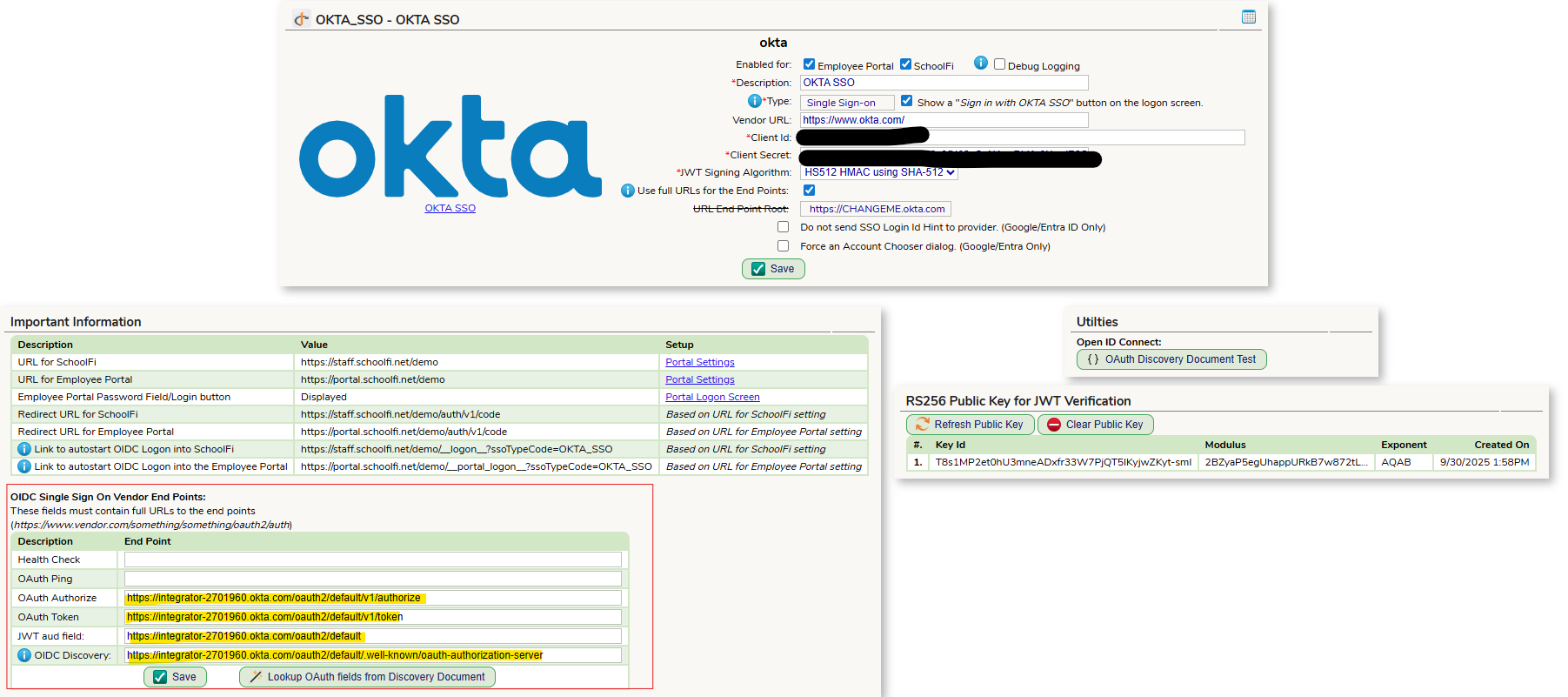Click info icon next to Type label

755,101
